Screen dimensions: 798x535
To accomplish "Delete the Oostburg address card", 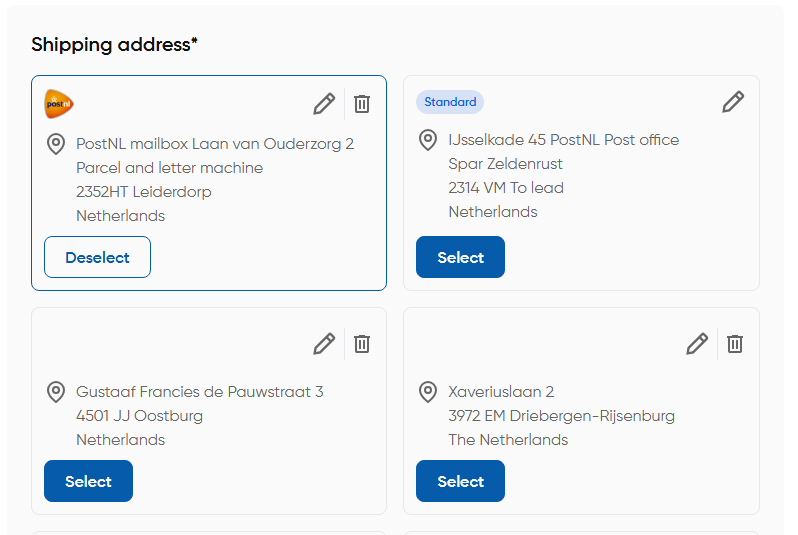I will tap(362, 344).
